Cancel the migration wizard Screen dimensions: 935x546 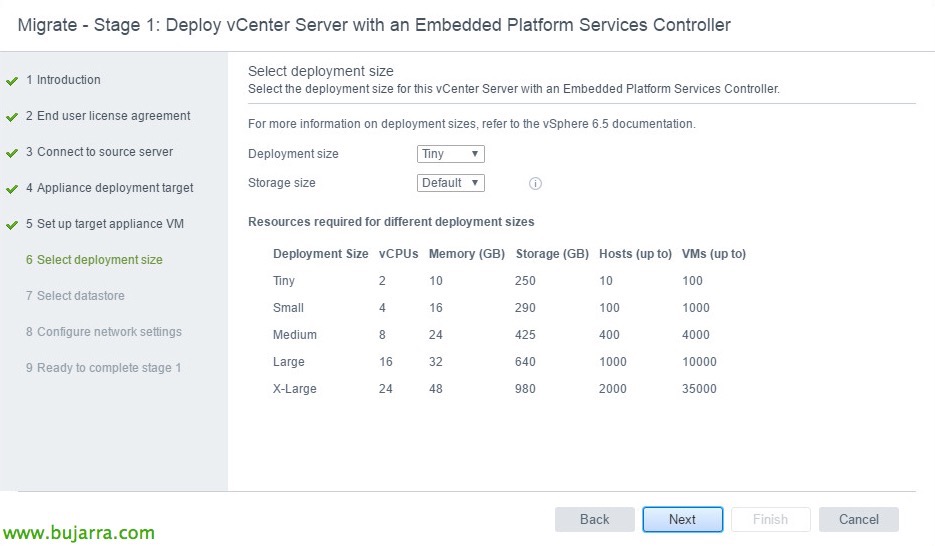[x=858, y=519]
